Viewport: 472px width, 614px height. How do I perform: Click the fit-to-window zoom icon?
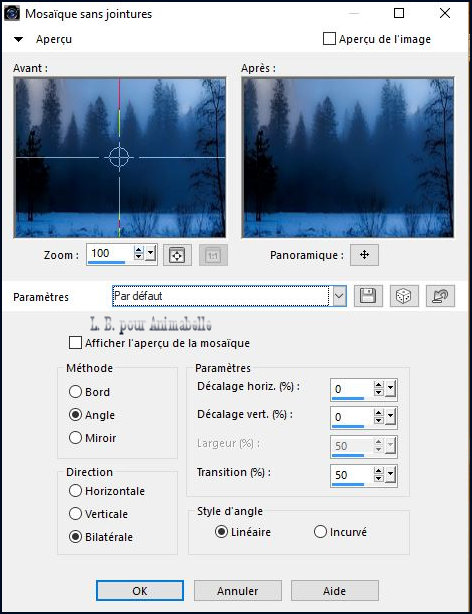tap(177, 255)
